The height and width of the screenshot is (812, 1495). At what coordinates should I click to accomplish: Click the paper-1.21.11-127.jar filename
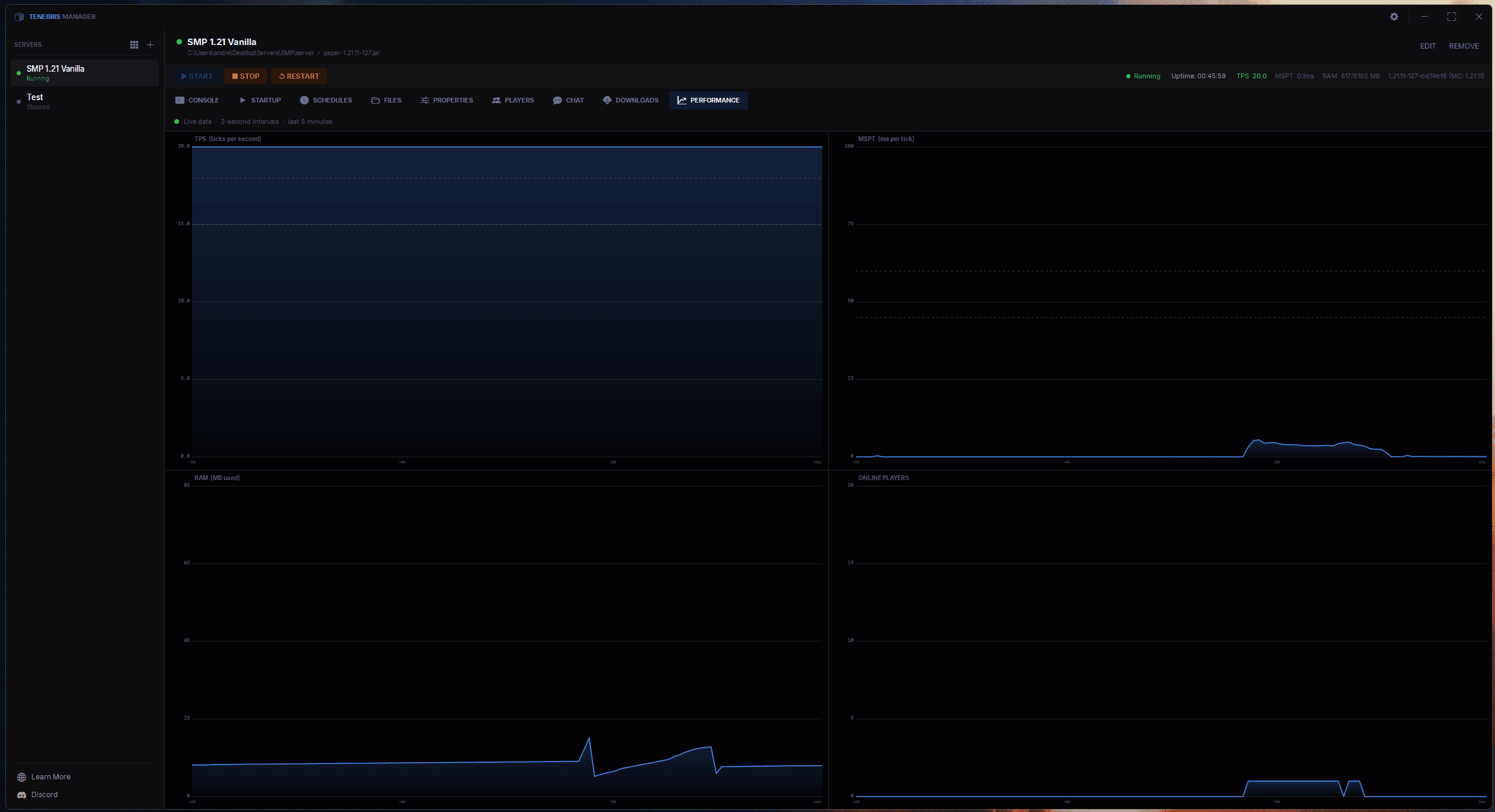point(352,53)
